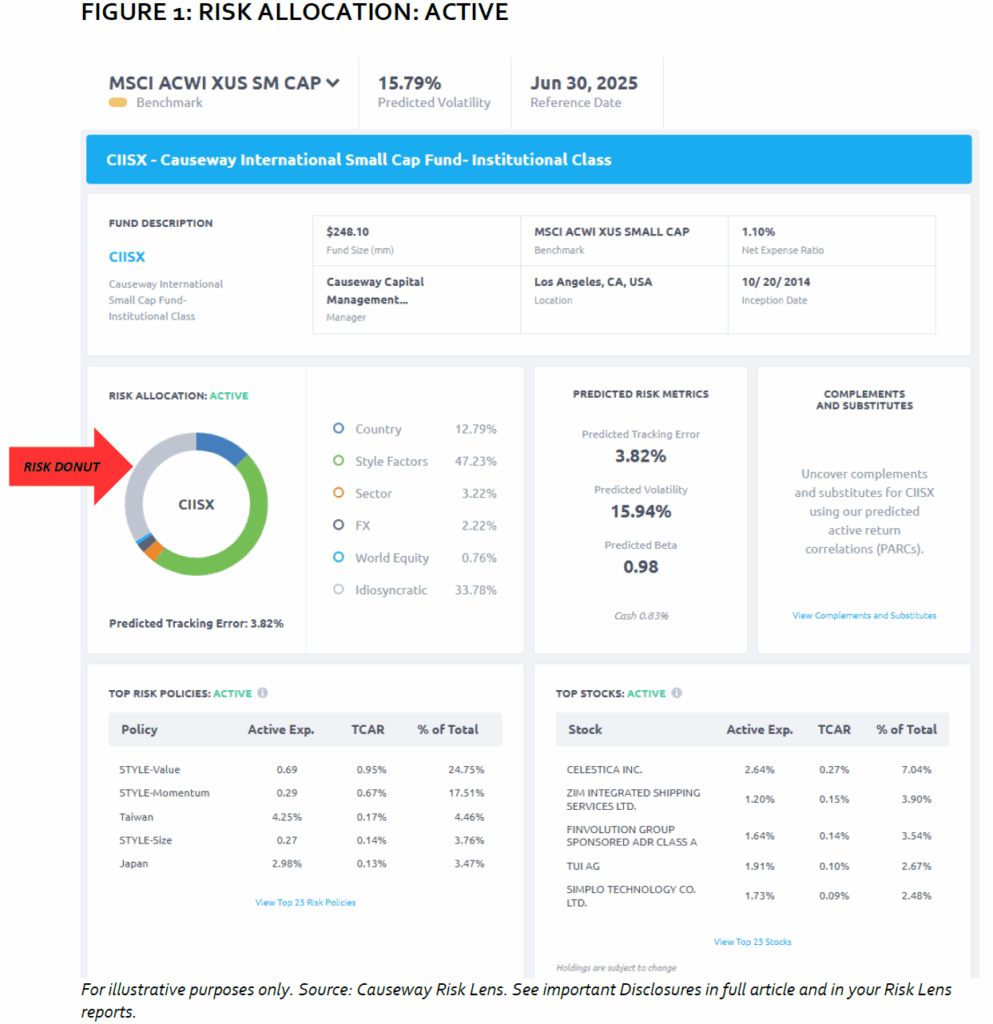
Task: Select the STYLE-Value policy row
Action: tap(305, 770)
